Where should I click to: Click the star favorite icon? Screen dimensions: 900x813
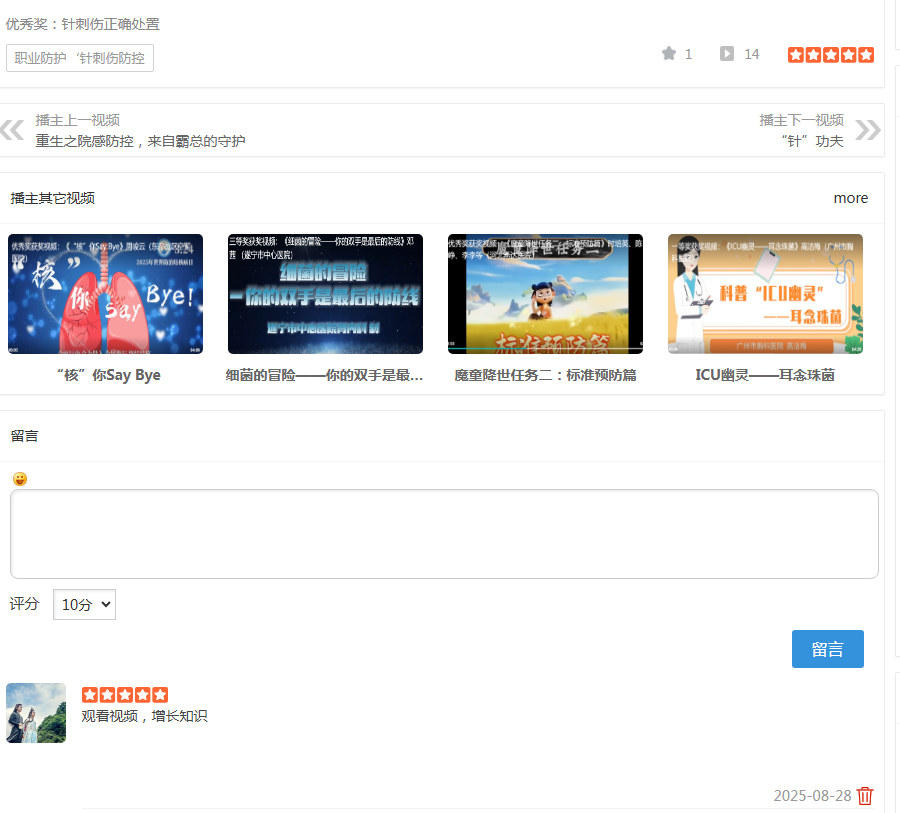click(x=669, y=54)
